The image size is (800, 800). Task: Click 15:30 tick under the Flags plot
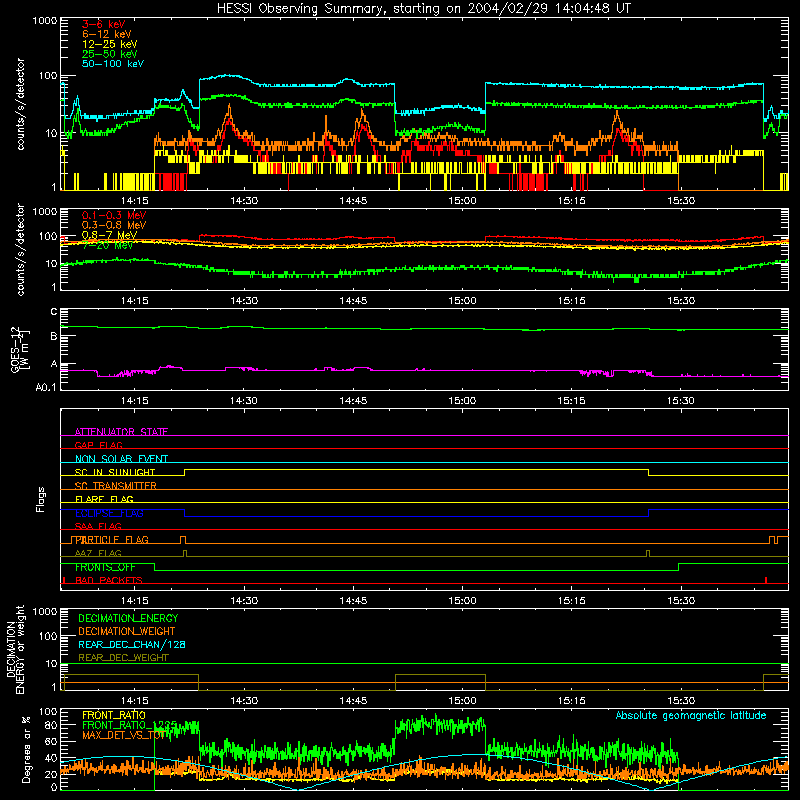(x=681, y=601)
